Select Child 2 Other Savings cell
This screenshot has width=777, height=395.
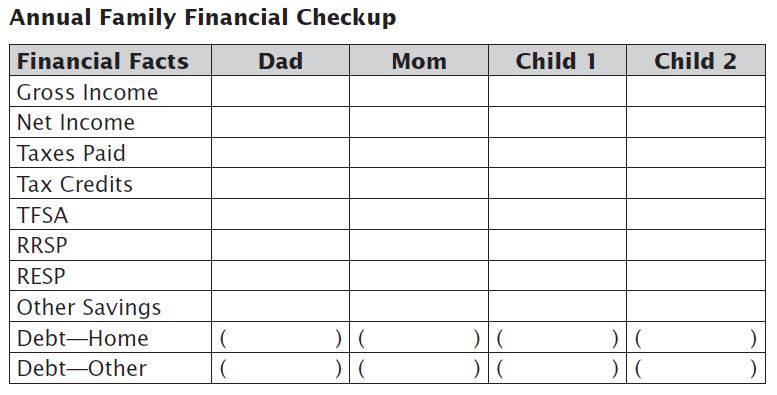pos(696,306)
